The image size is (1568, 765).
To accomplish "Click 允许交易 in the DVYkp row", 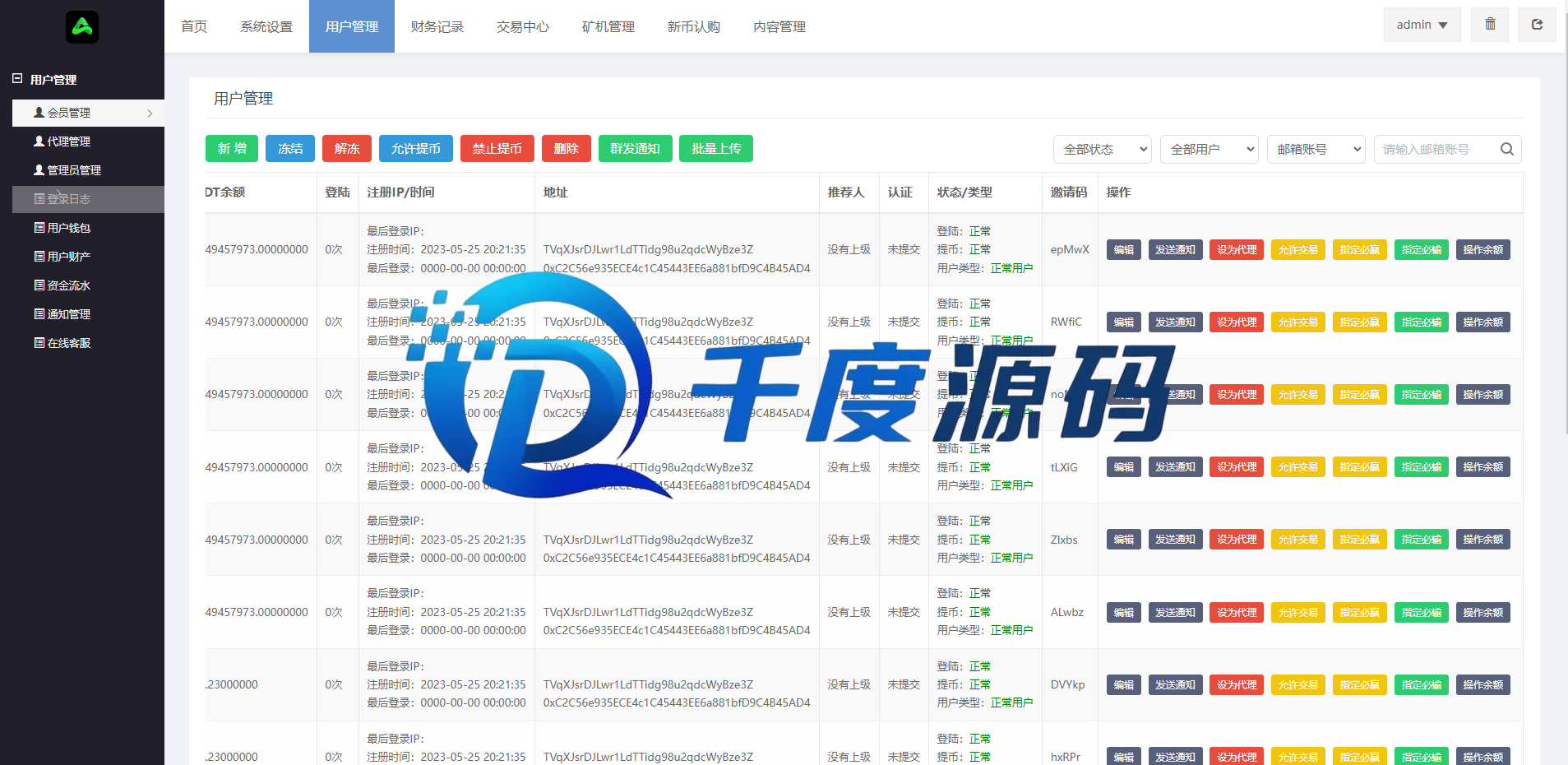I will tap(1298, 685).
